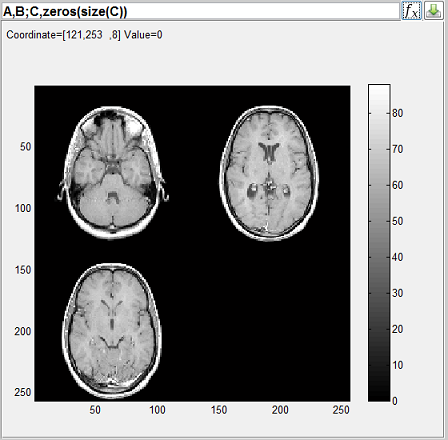
Task: Click the x-axis tick label 250
Action: point(341,410)
